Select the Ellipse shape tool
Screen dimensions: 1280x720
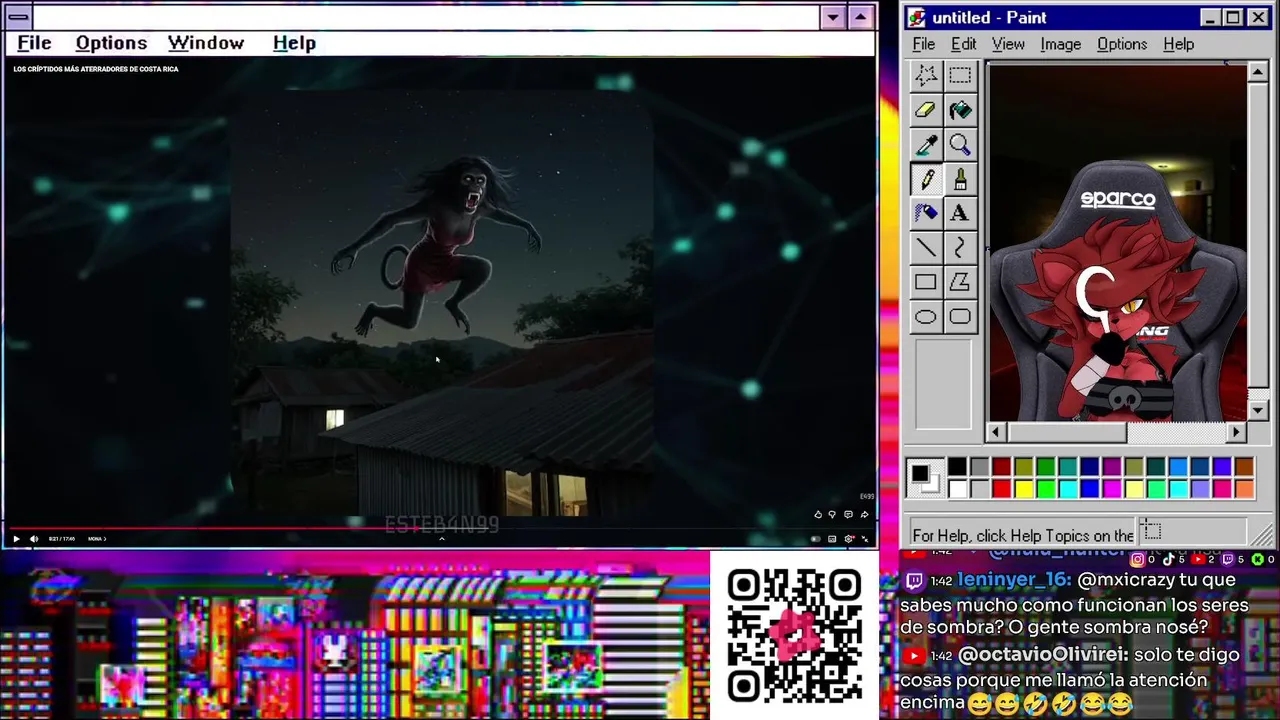926,317
